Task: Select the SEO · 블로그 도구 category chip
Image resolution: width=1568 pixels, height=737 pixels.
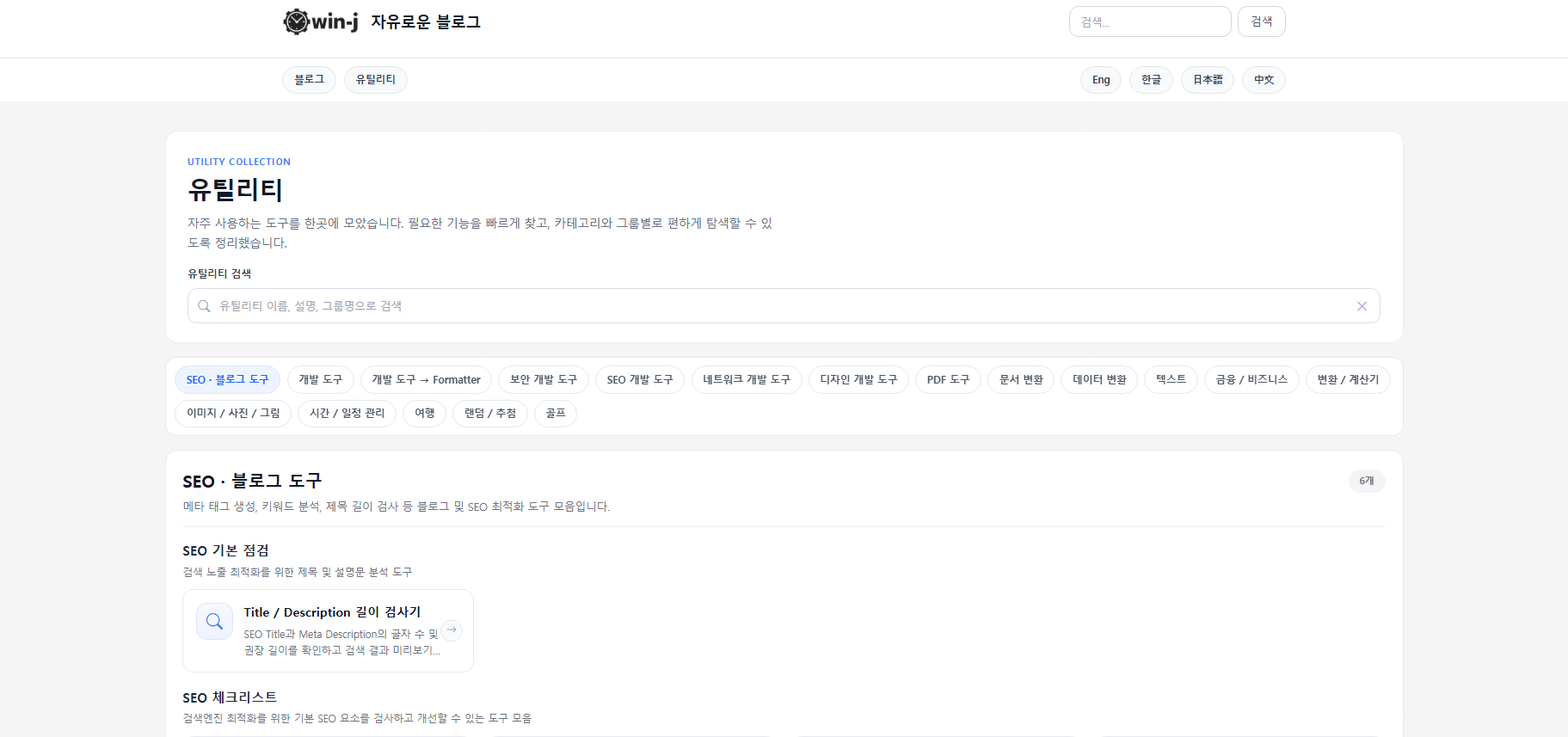Action: coord(227,379)
